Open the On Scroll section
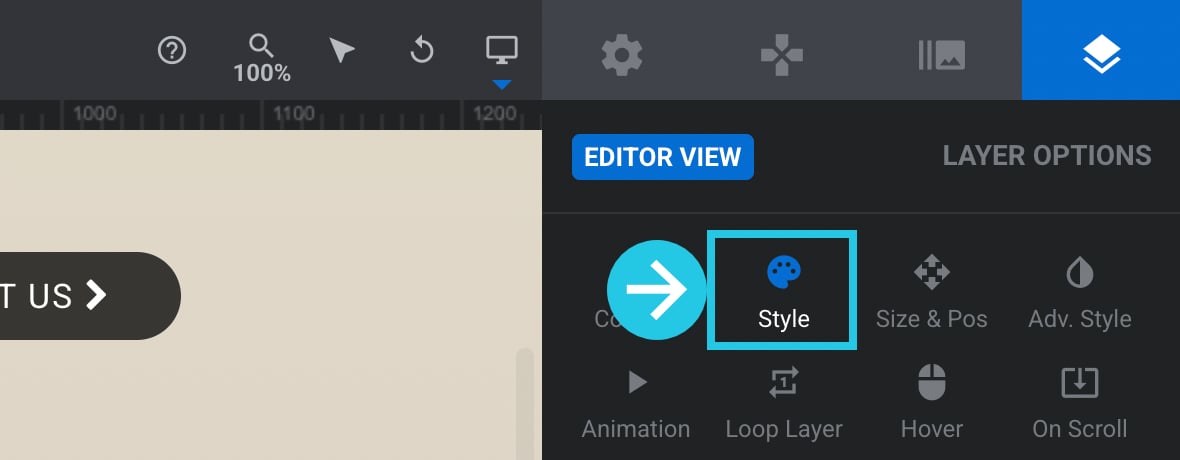This screenshot has height=460, width=1180. click(x=1080, y=404)
